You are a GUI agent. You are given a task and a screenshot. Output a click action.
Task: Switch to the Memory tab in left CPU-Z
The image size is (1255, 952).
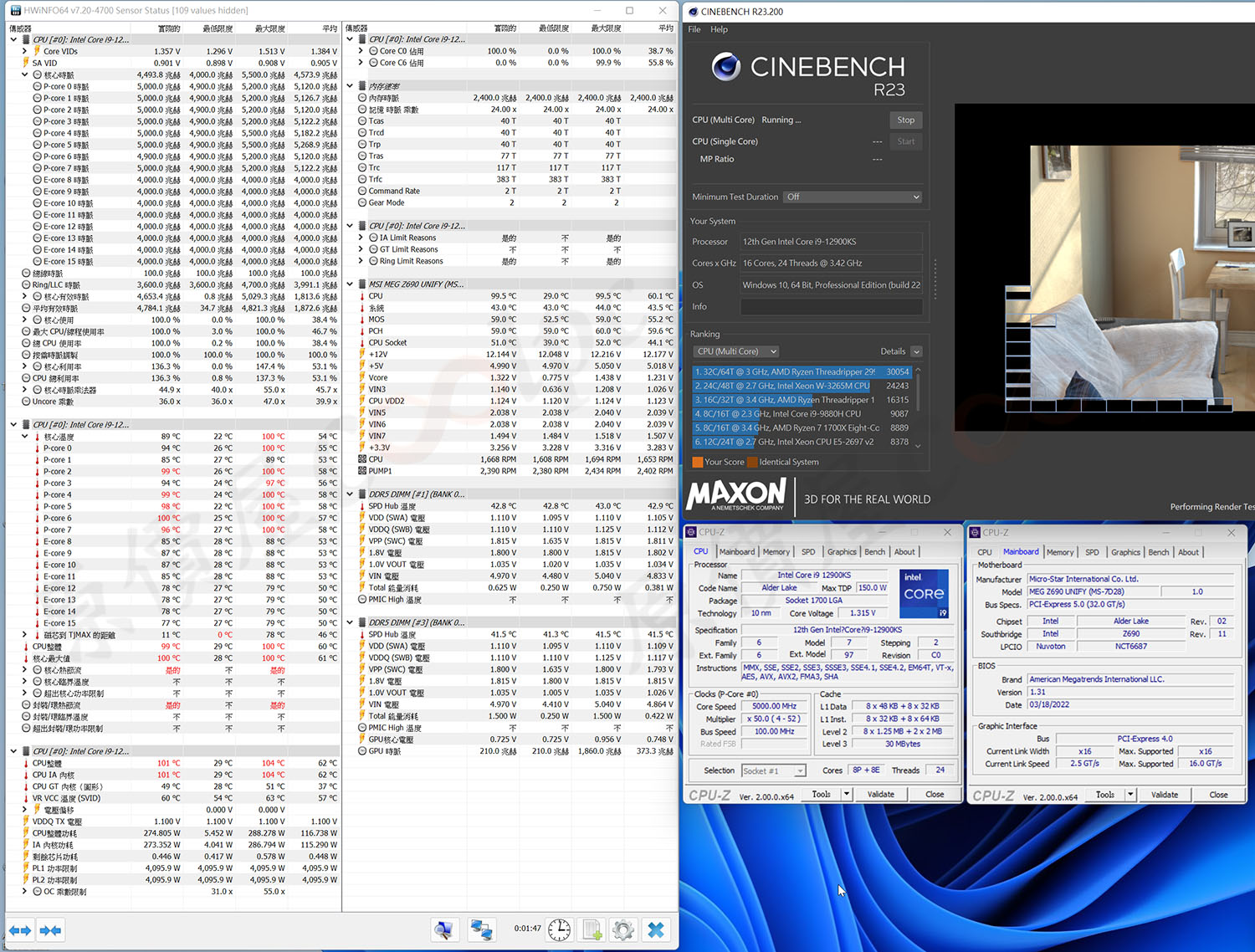[776, 552]
